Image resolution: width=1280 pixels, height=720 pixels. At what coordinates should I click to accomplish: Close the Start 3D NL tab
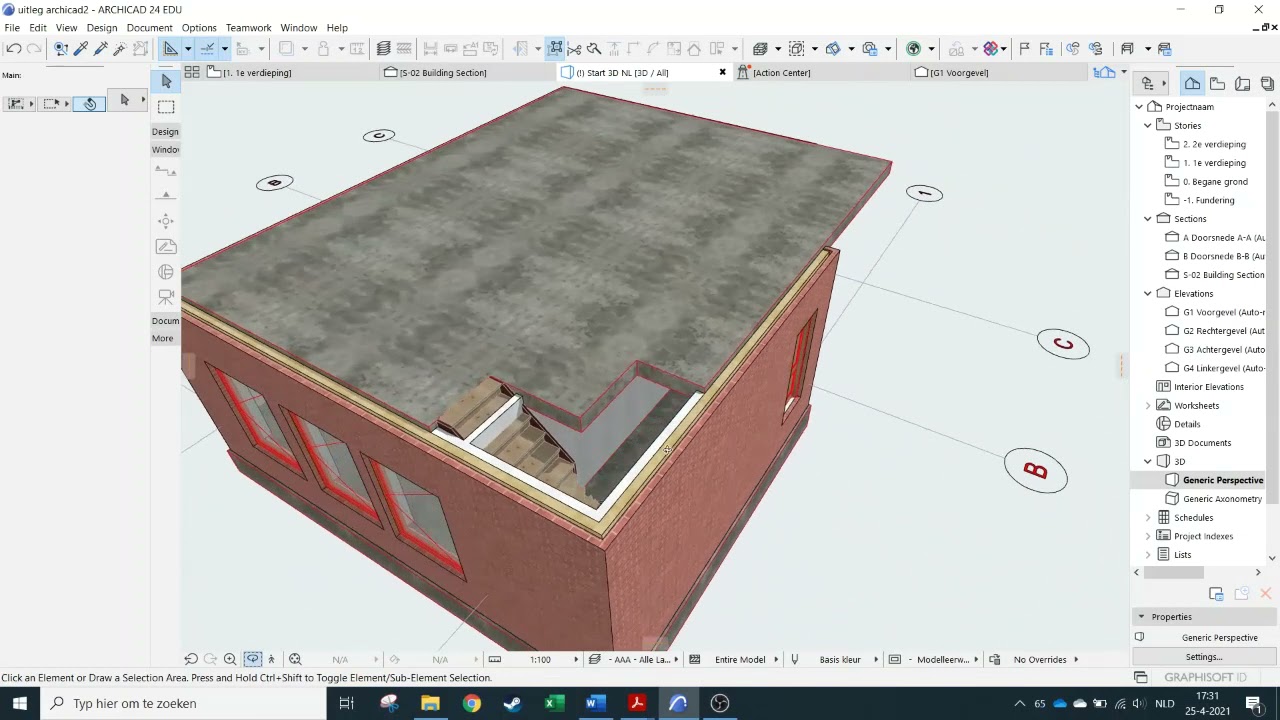[x=722, y=72]
